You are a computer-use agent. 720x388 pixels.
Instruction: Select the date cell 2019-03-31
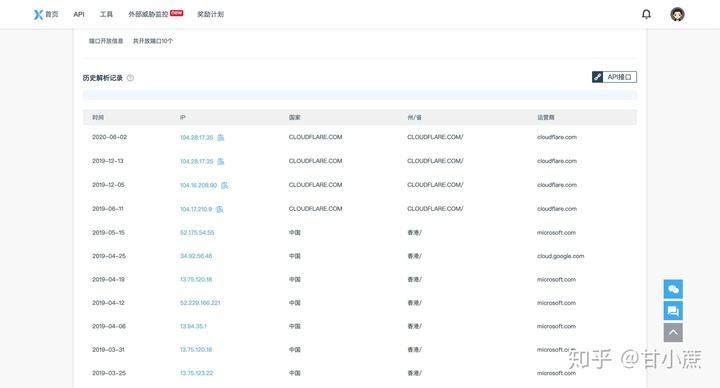108,350
